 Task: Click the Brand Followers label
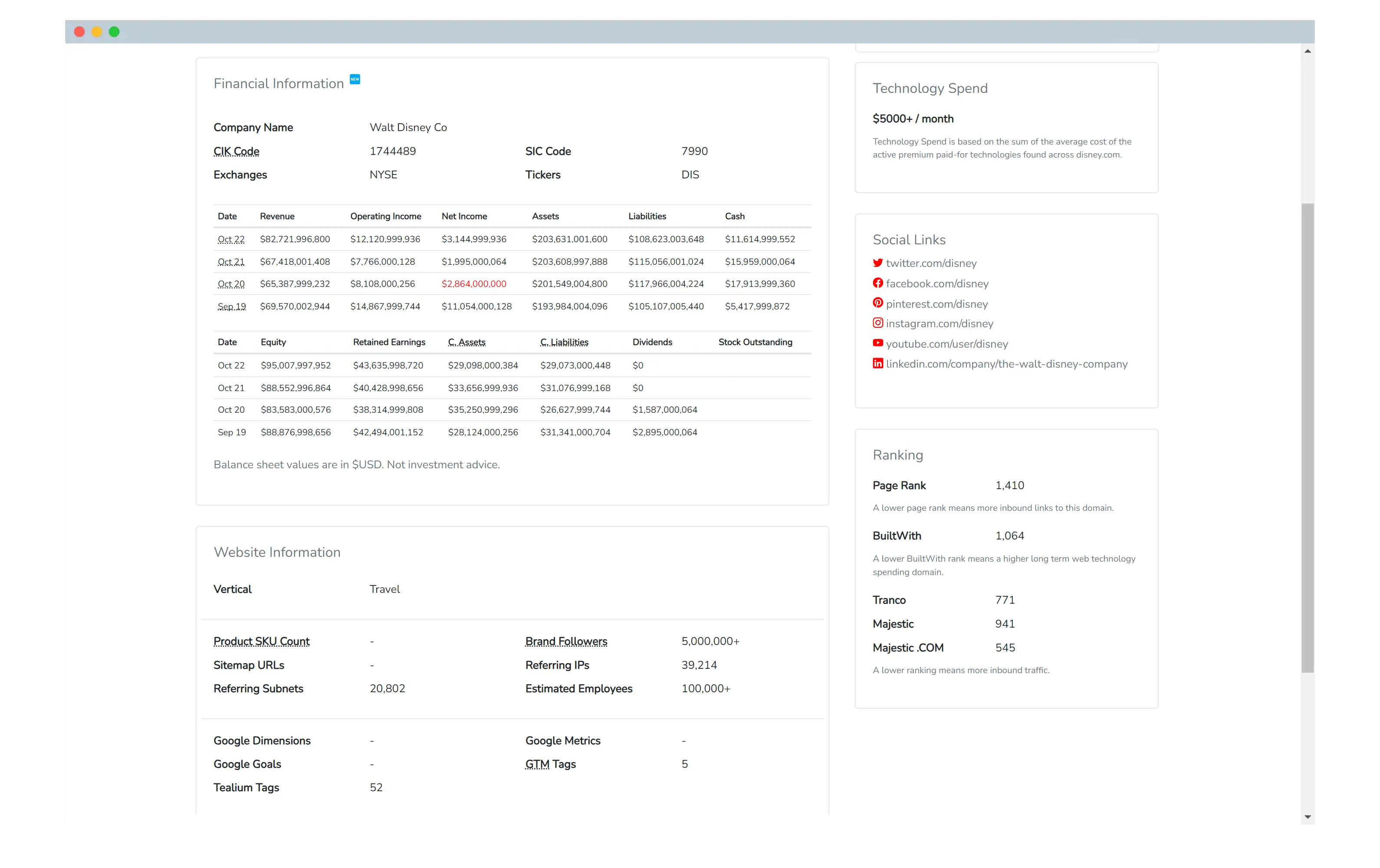tap(566, 641)
